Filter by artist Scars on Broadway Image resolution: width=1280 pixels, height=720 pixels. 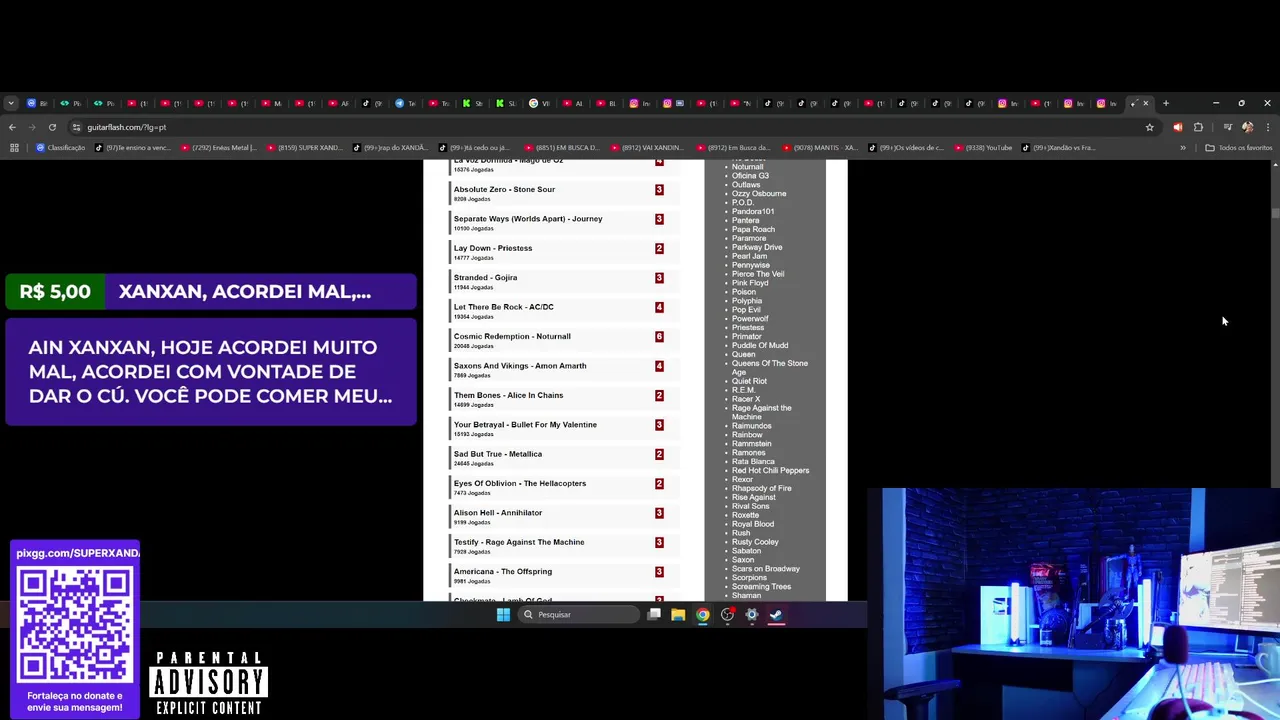[x=766, y=569]
